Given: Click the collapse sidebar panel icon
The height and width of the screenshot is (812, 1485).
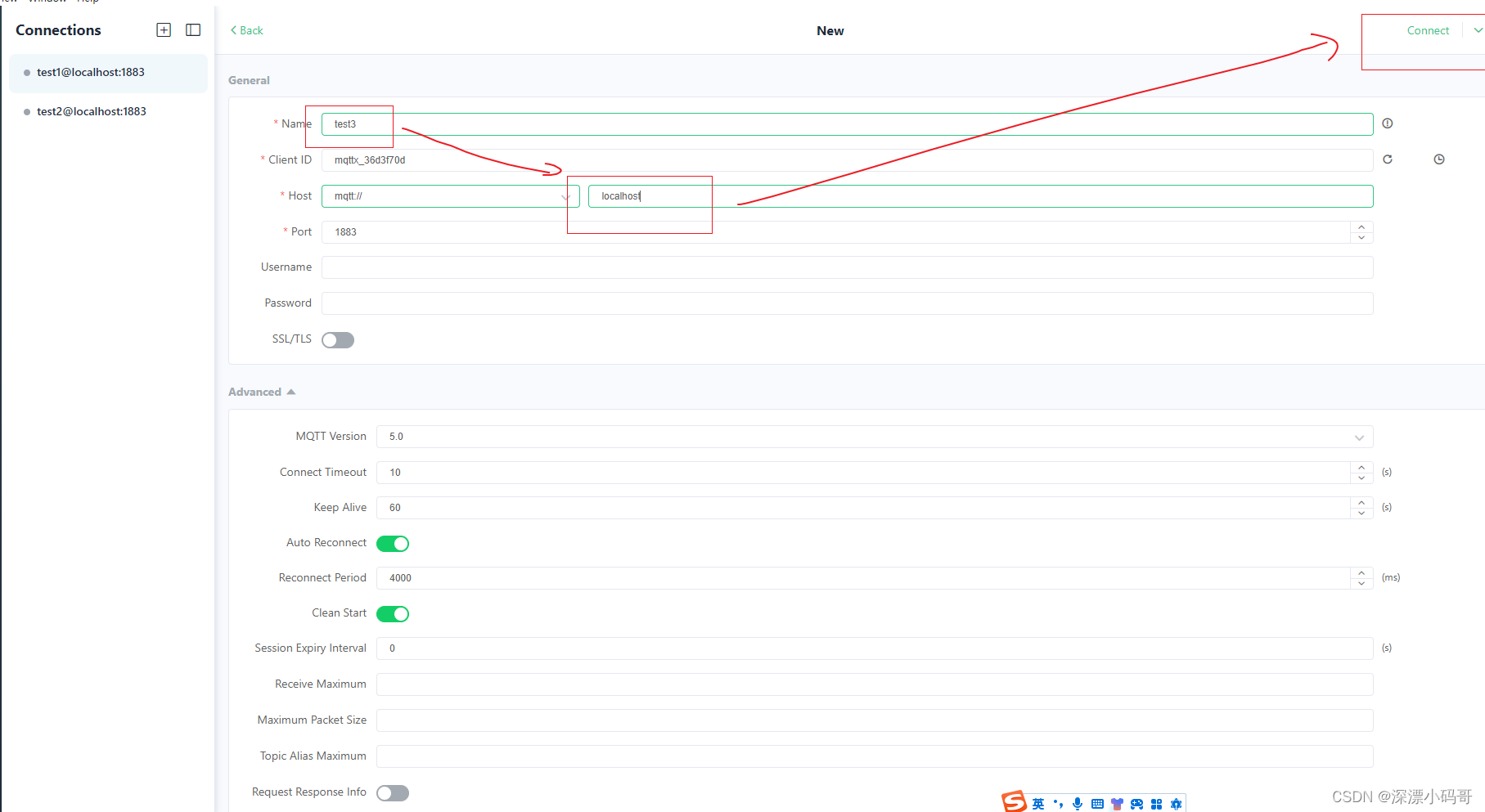Looking at the screenshot, I should pos(193,29).
